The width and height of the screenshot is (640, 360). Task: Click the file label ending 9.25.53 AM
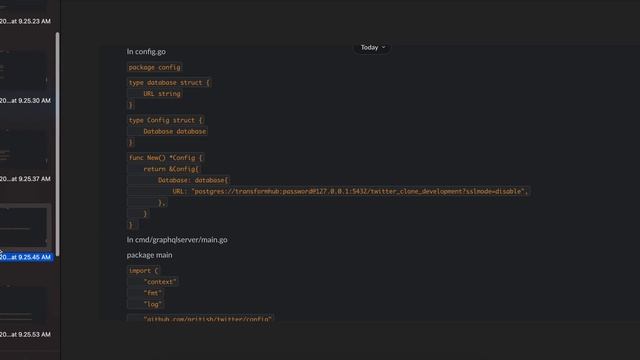[25, 334]
